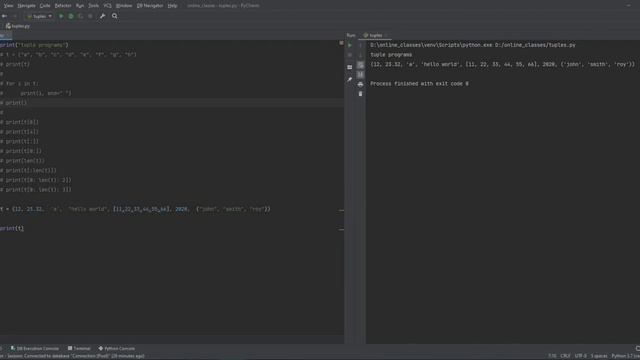Open the Run menu

80,6
